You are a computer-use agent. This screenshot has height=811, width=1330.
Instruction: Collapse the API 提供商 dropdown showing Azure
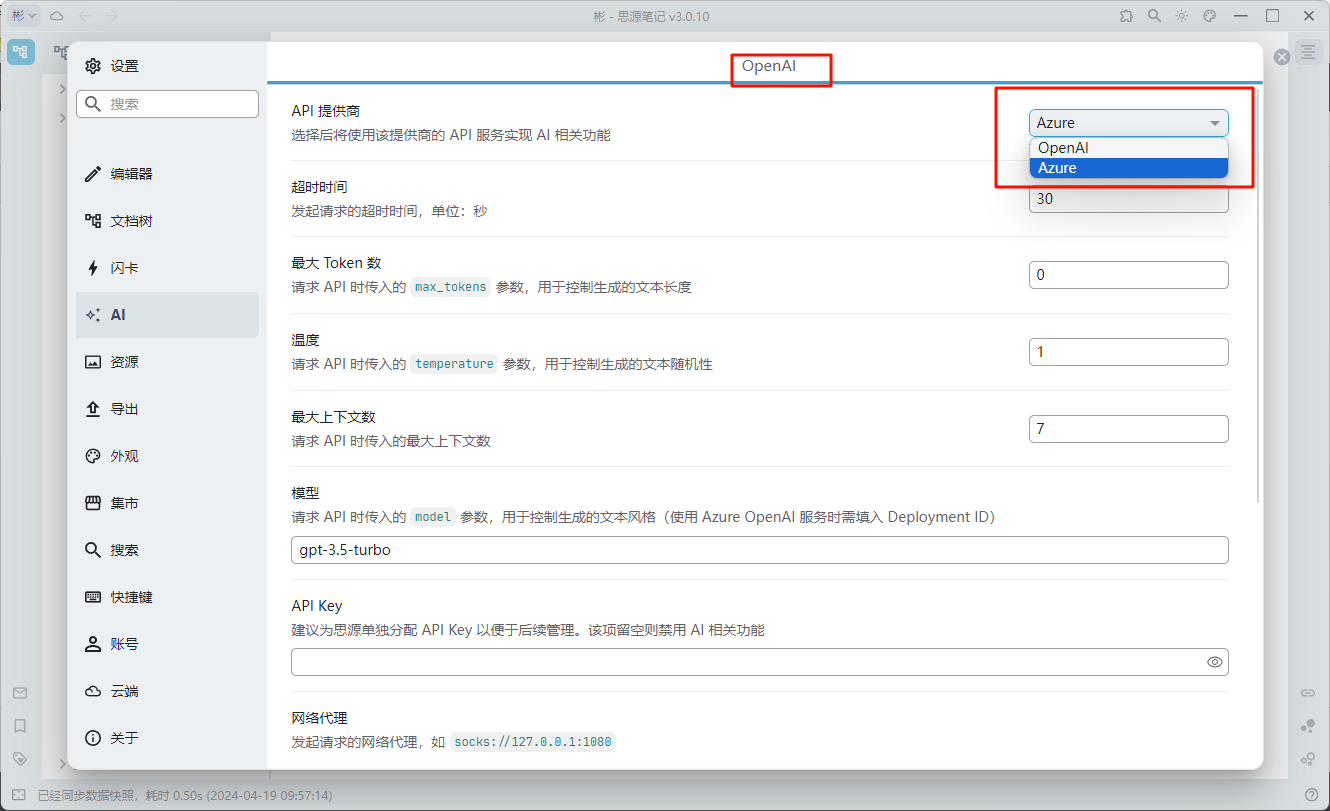coord(1128,123)
